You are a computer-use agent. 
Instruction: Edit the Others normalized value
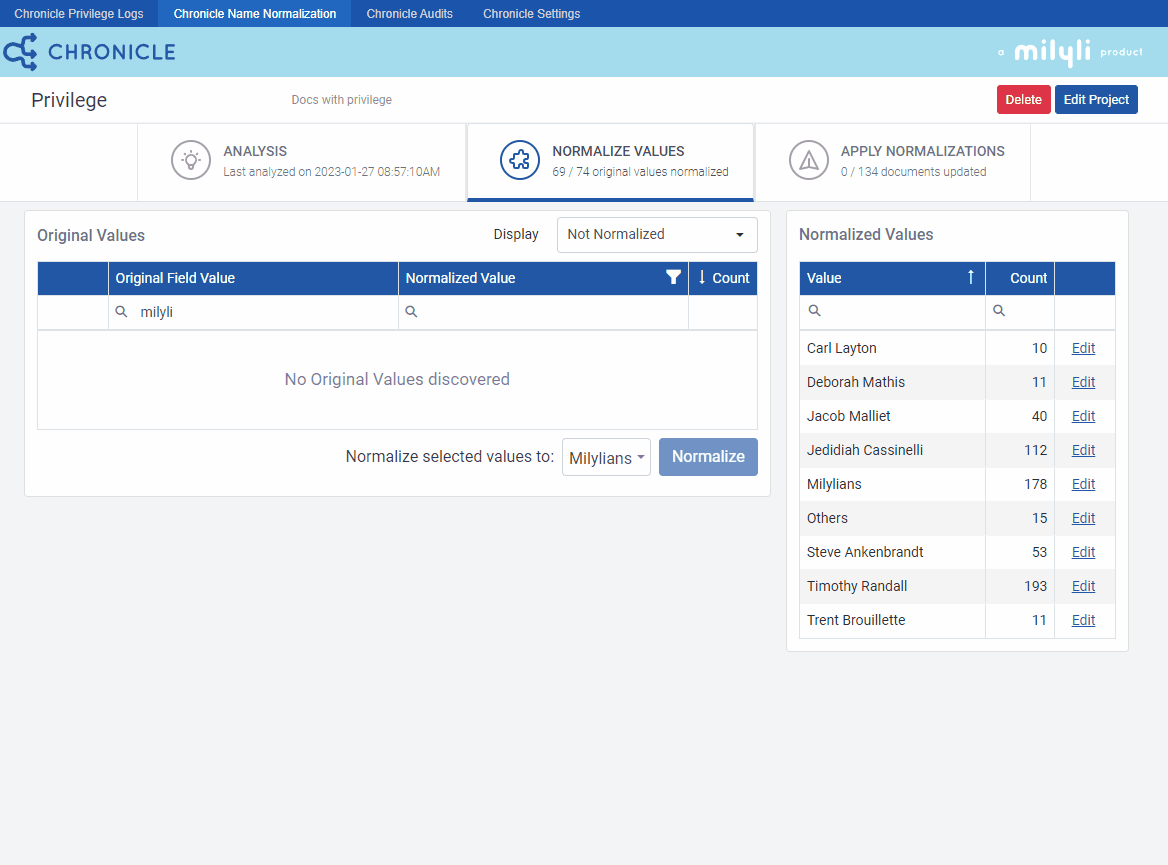(x=1083, y=518)
